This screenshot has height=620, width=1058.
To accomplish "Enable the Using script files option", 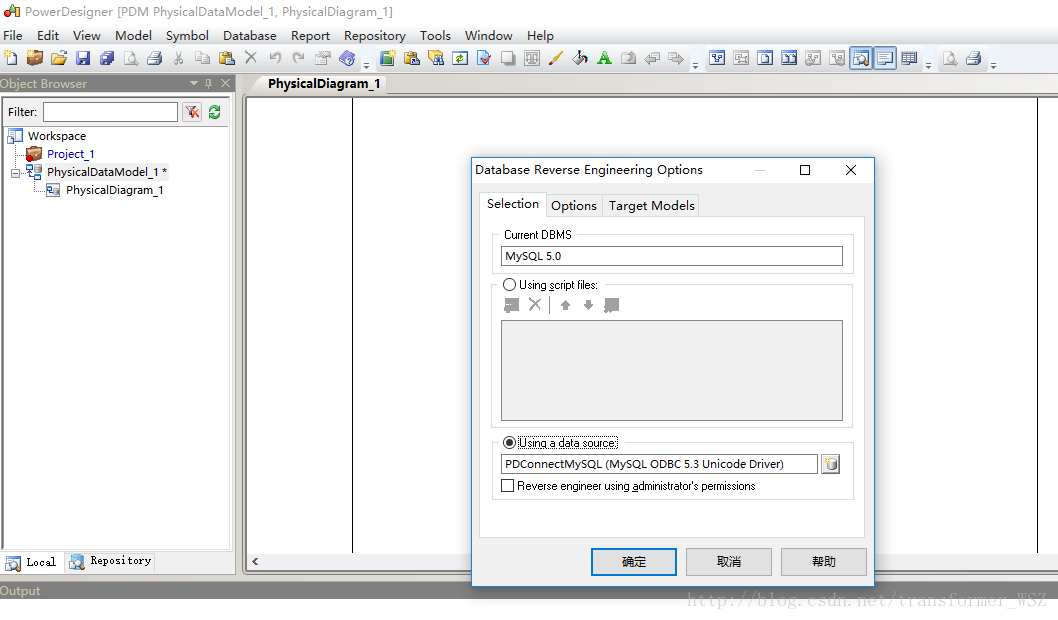I will 510,283.
